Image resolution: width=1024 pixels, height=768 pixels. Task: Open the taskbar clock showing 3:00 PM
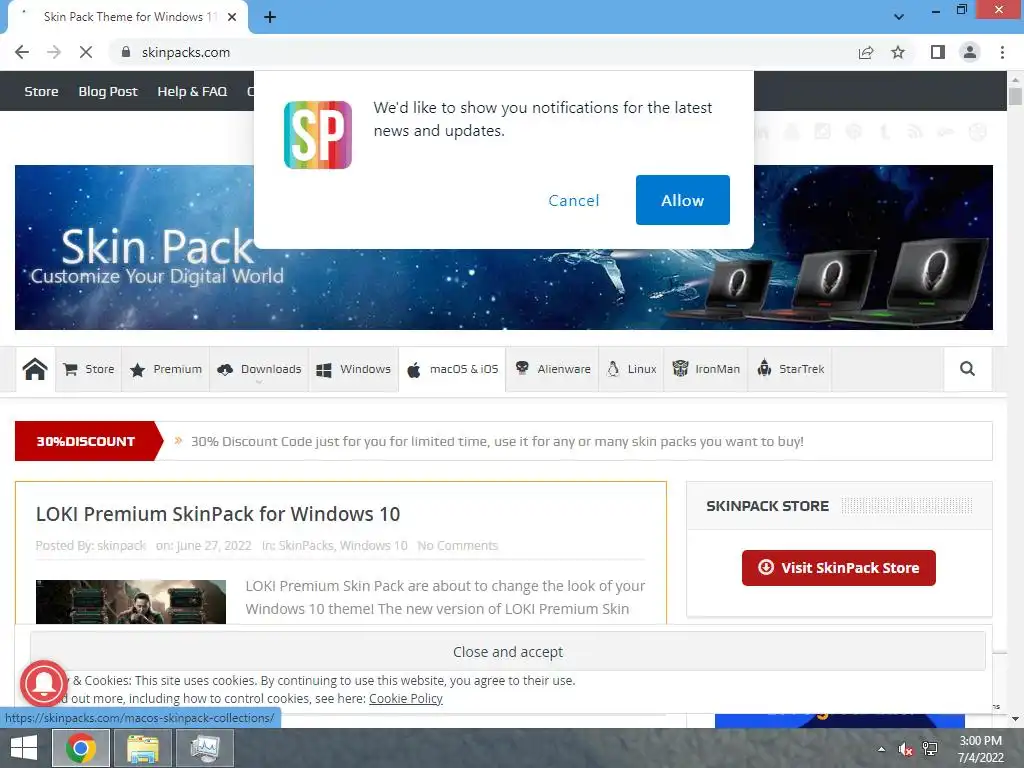(x=980, y=749)
